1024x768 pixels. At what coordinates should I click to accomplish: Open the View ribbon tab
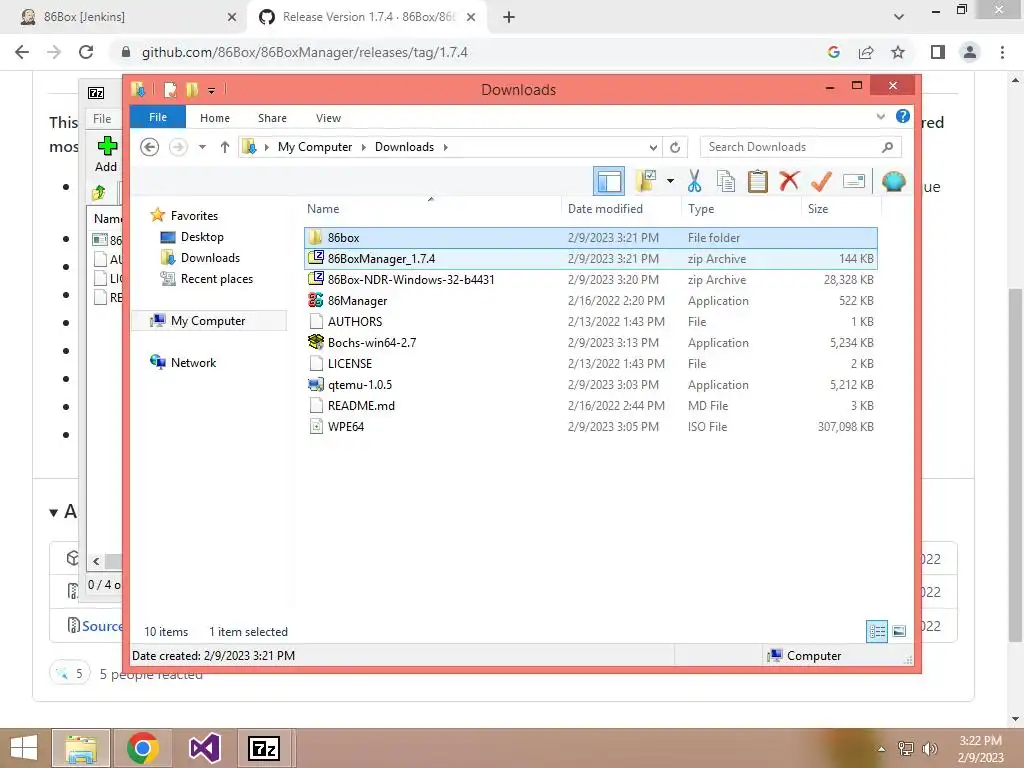(x=328, y=118)
